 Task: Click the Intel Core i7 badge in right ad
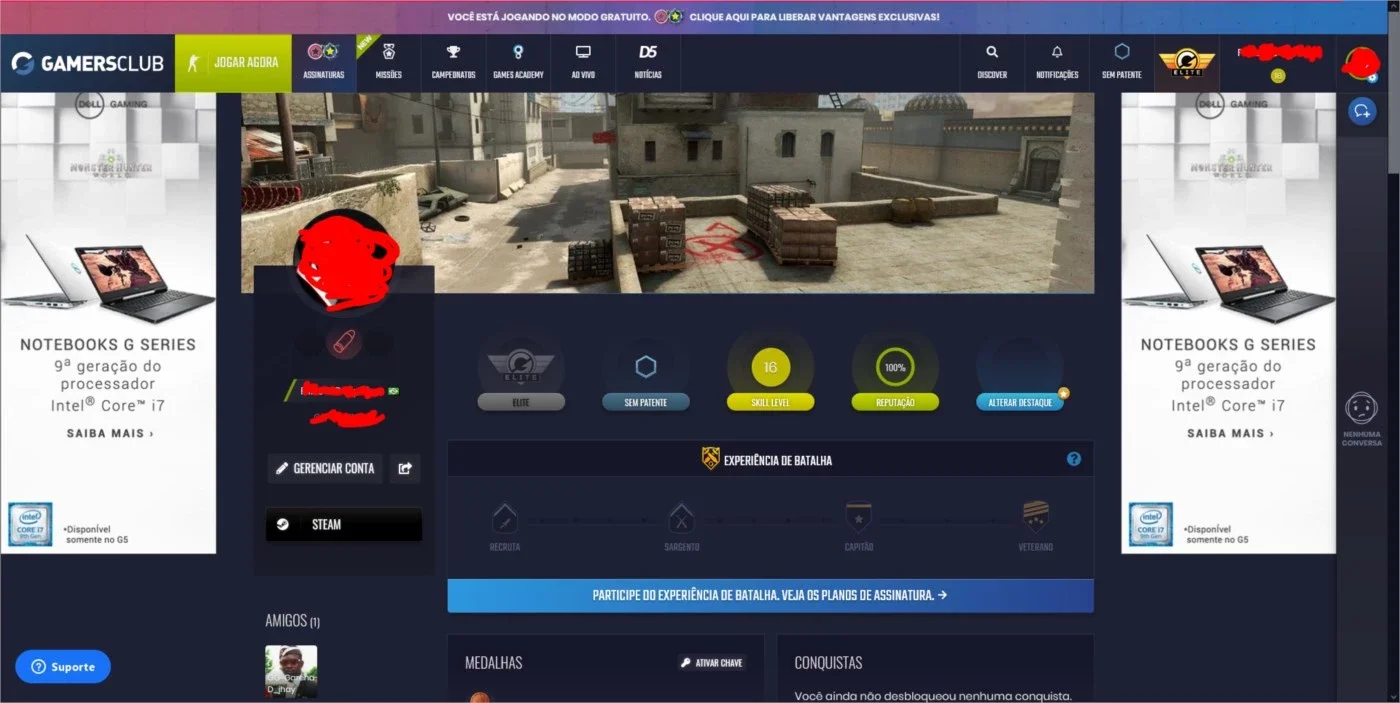[x=1151, y=524]
